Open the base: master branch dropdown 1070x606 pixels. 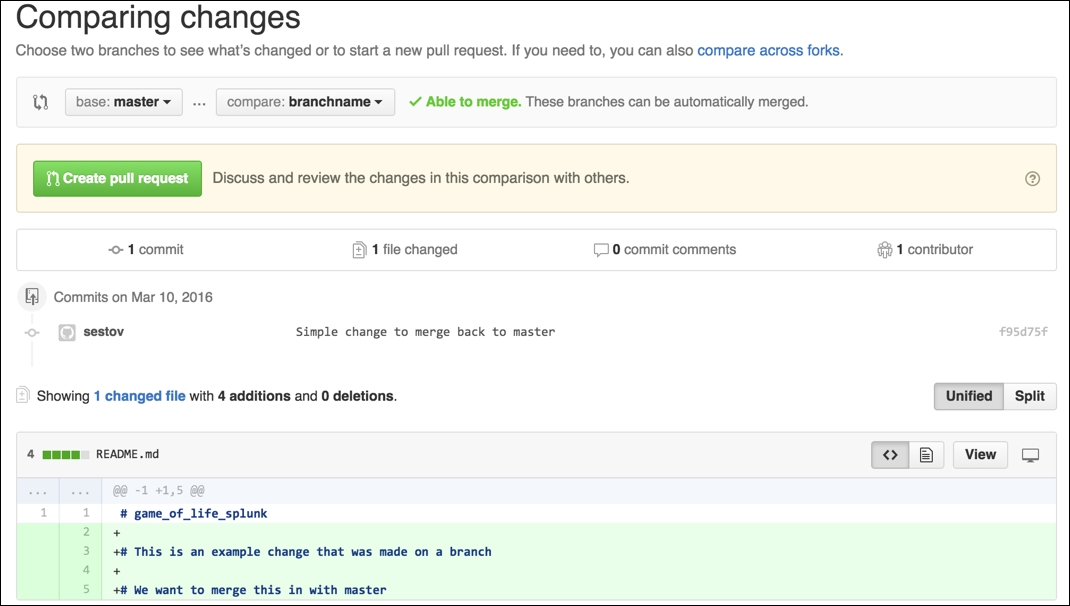point(123,101)
